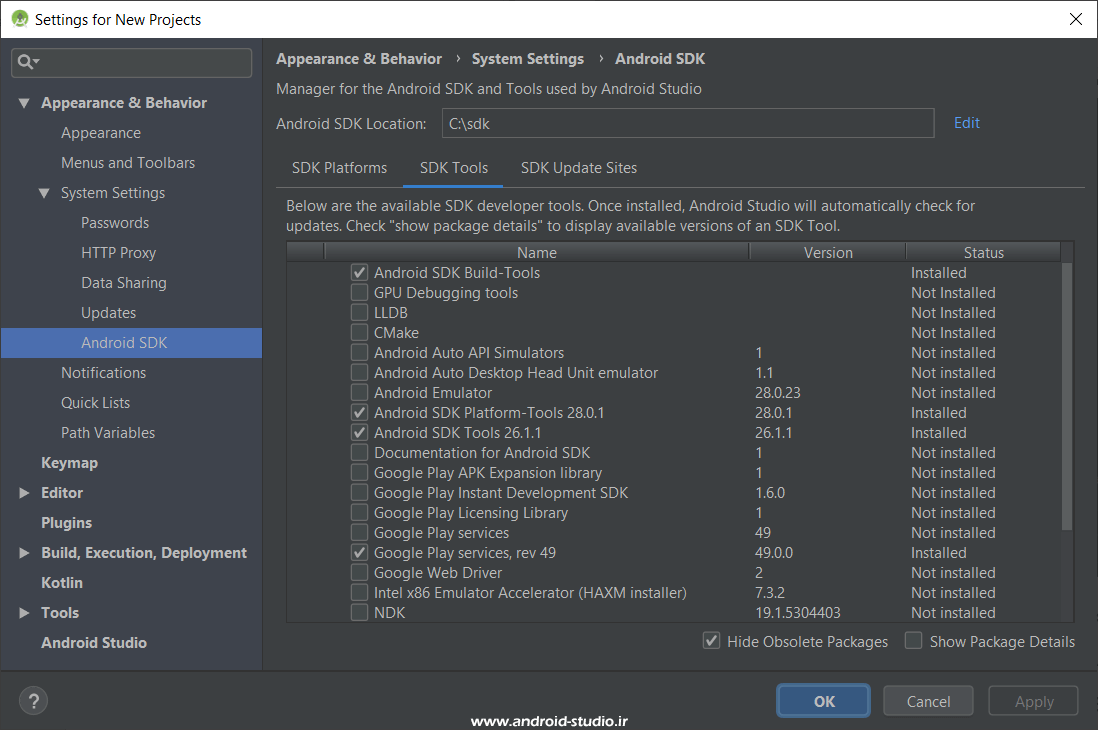Open Keymap settings

[69, 463]
